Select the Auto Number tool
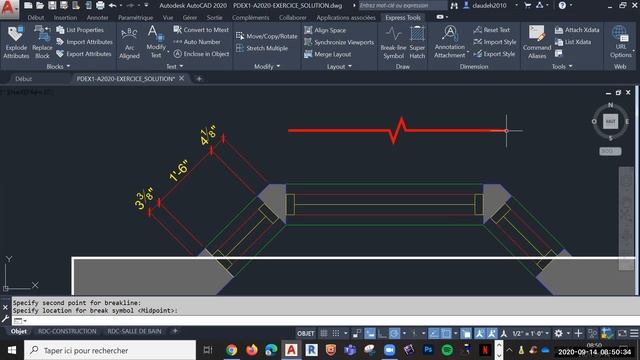The height and width of the screenshot is (360, 640). 197,42
